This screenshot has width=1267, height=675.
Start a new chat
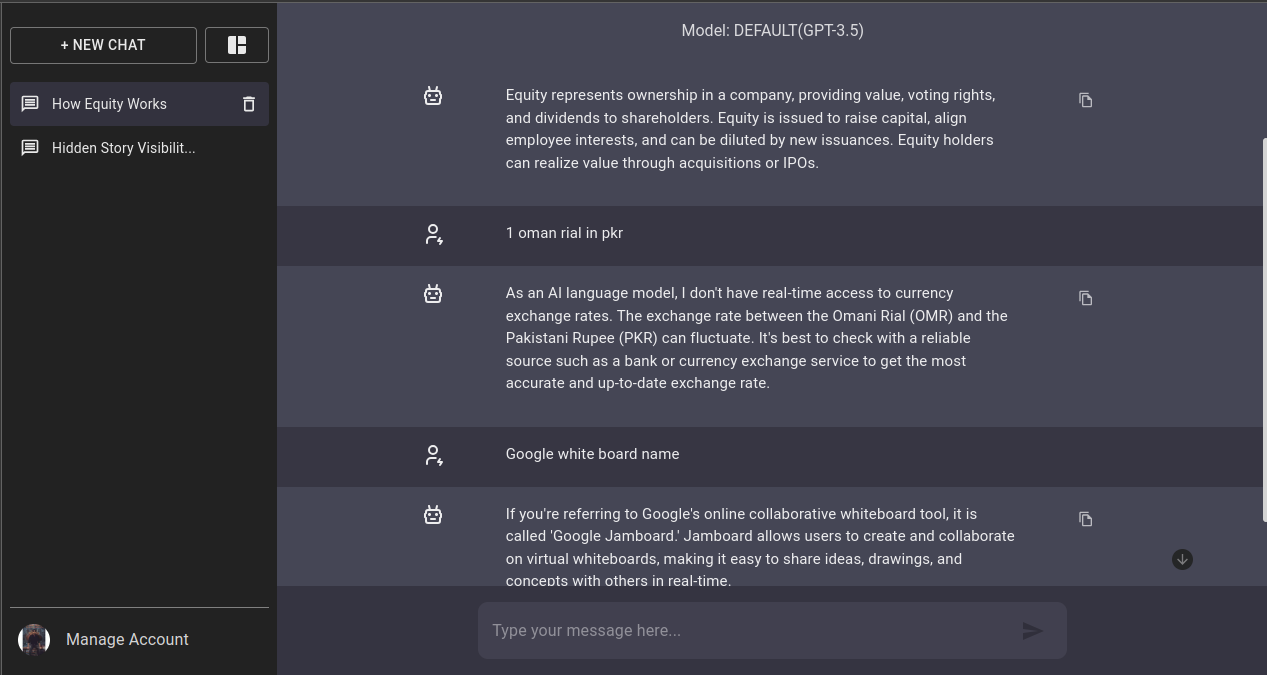point(103,45)
